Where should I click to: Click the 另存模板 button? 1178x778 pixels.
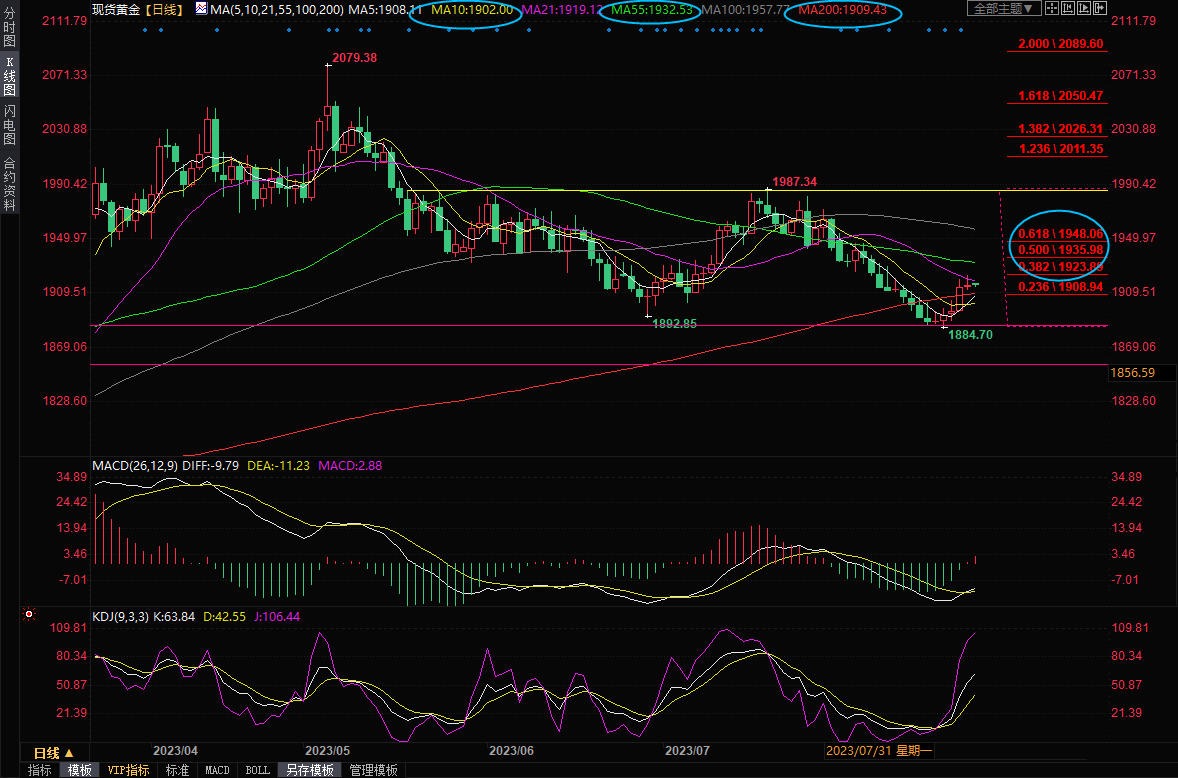pyautogui.click(x=307, y=770)
